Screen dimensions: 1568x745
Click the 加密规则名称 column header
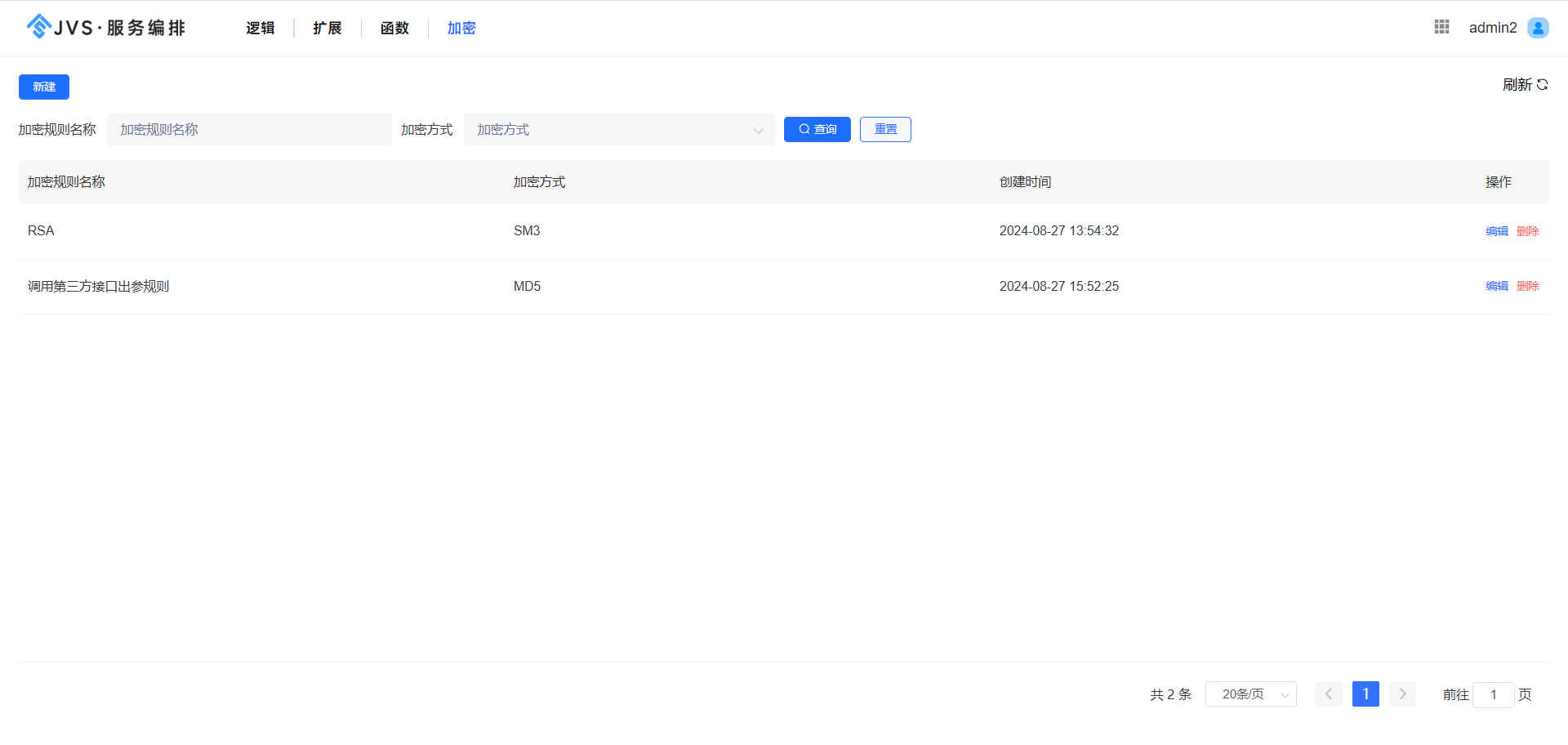coord(66,181)
